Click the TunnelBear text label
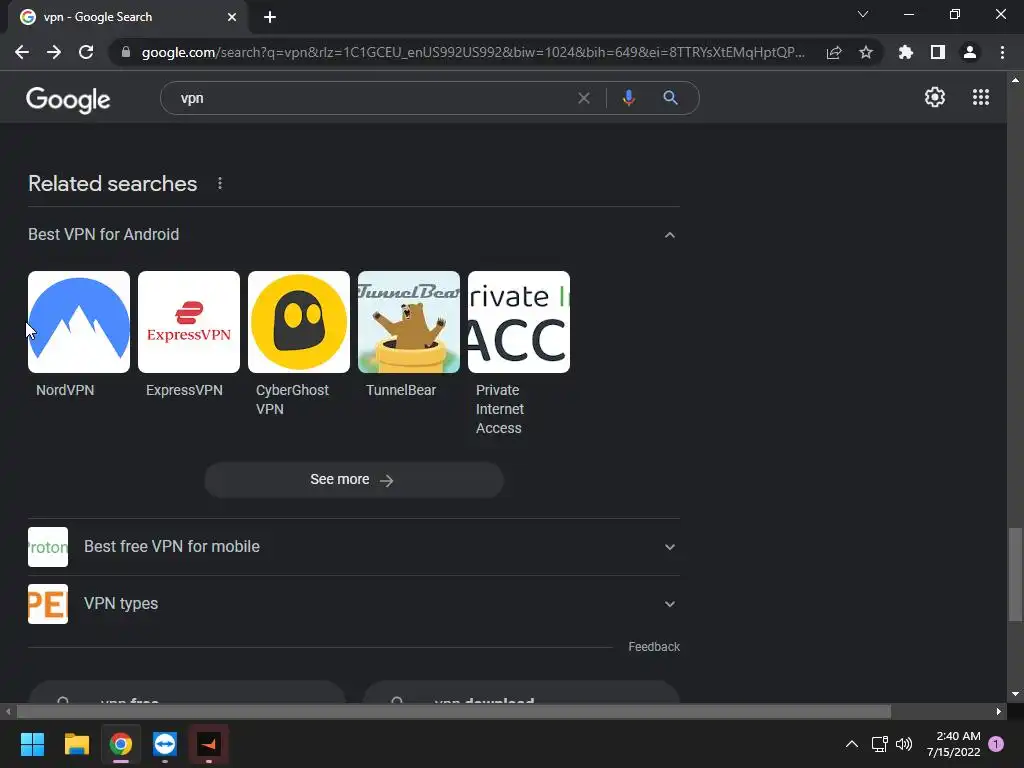The height and width of the screenshot is (768, 1024). 401,390
